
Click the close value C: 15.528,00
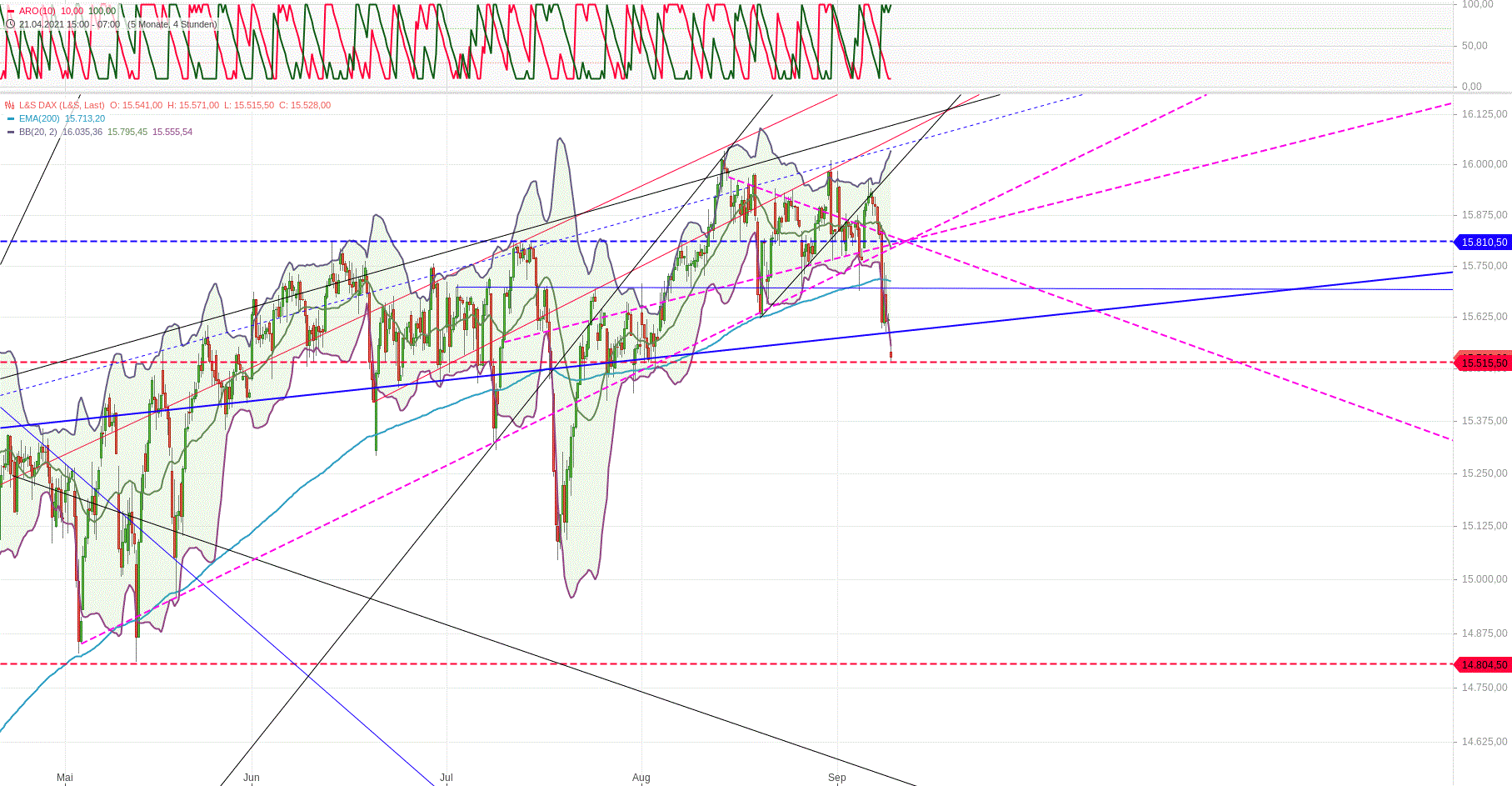click(305, 105)
